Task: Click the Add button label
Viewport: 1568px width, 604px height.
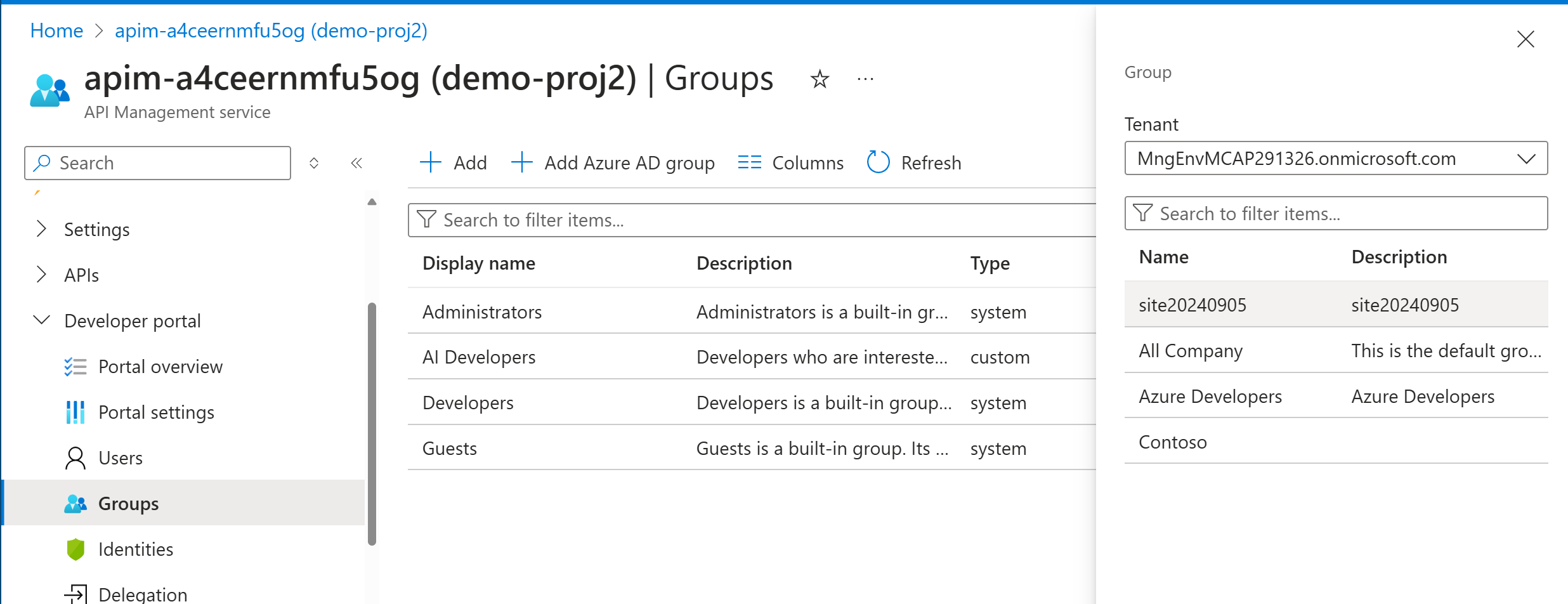Action: tap(470, 163)
